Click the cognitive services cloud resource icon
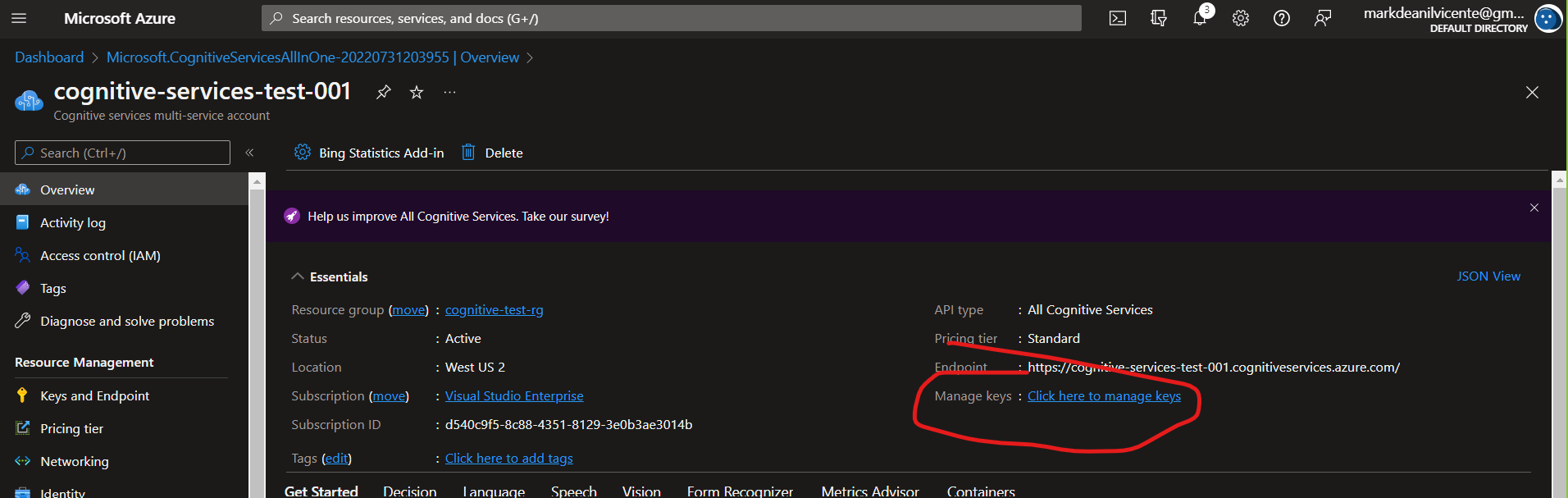Screen dimensions: 1568x498 click(29, 101)
